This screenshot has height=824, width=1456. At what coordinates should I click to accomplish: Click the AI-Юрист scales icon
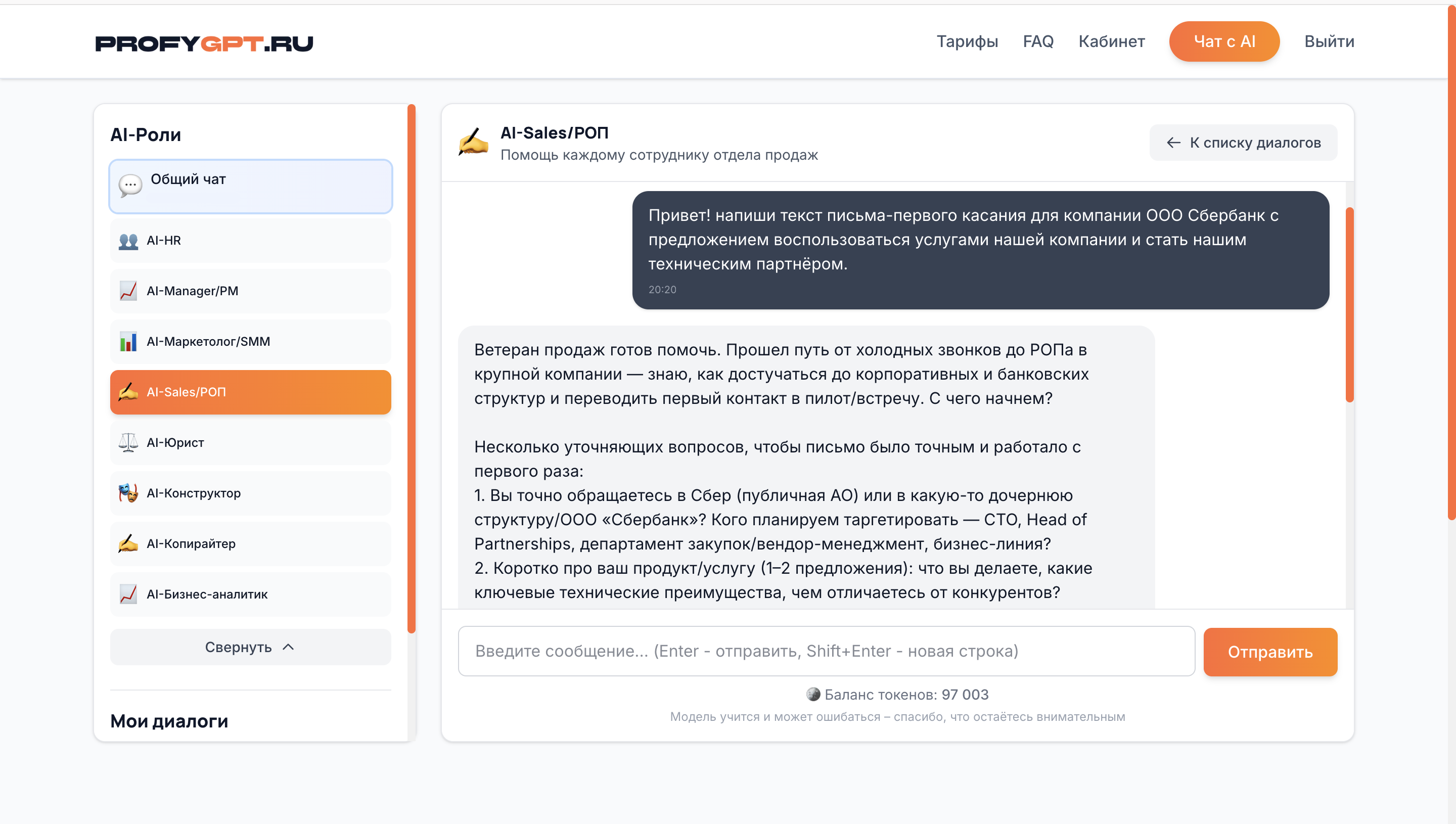coord(128,442)
